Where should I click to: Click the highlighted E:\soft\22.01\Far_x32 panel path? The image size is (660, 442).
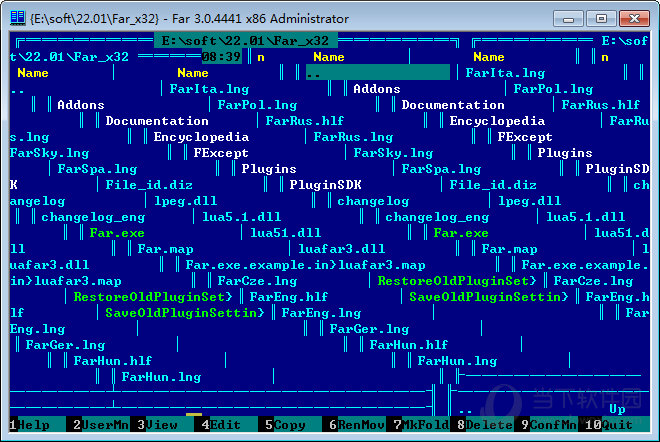(x=245, y=41)
